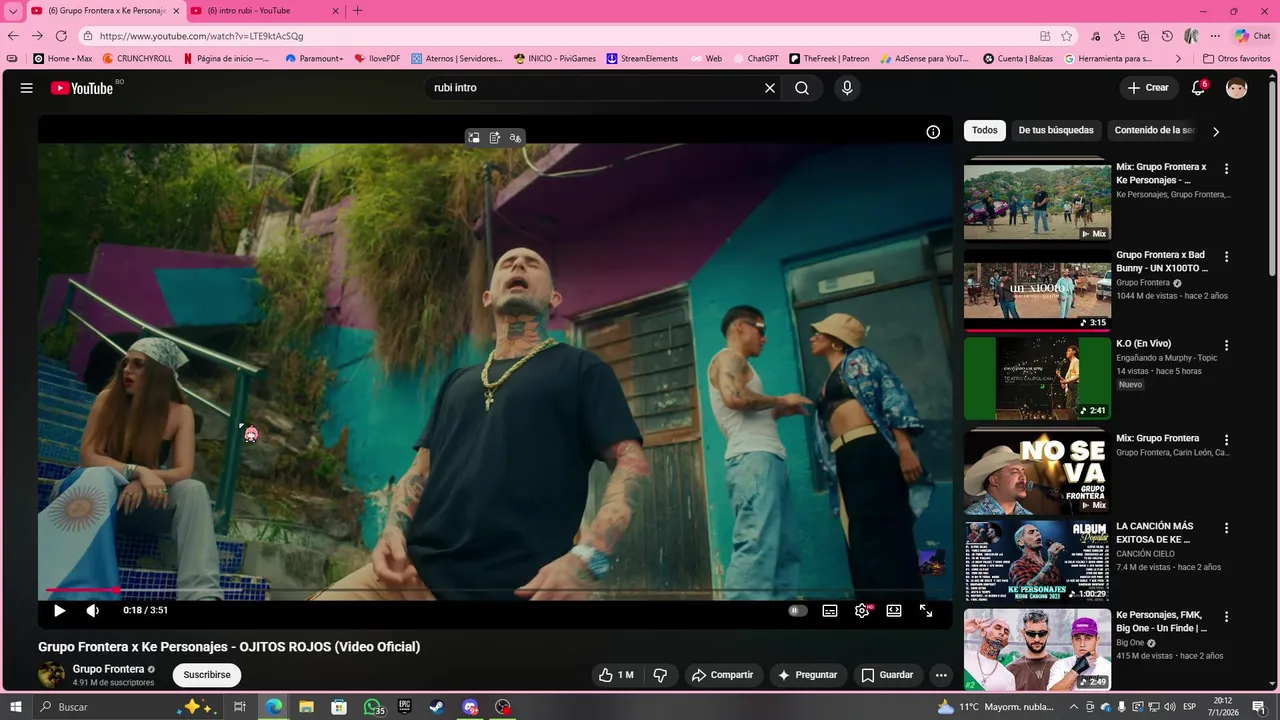Subscribe to Grupo Frontera
Image resolution: width=1280 pixels, height=720 pixels.
[x=207, y=675]
